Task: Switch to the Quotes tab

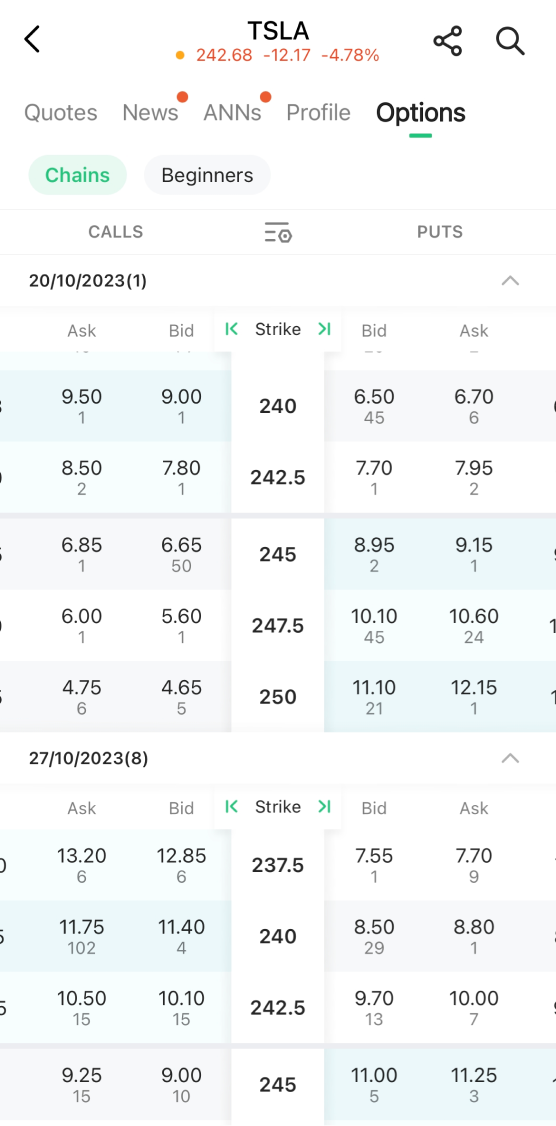Action: [x=60, y=113]
